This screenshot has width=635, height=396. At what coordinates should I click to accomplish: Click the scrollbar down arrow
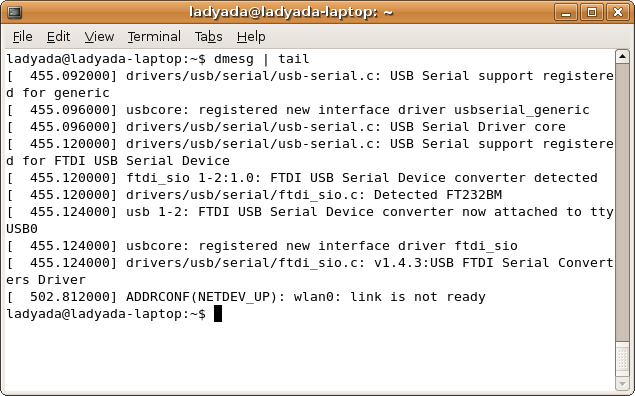click(x=622, y=383)
